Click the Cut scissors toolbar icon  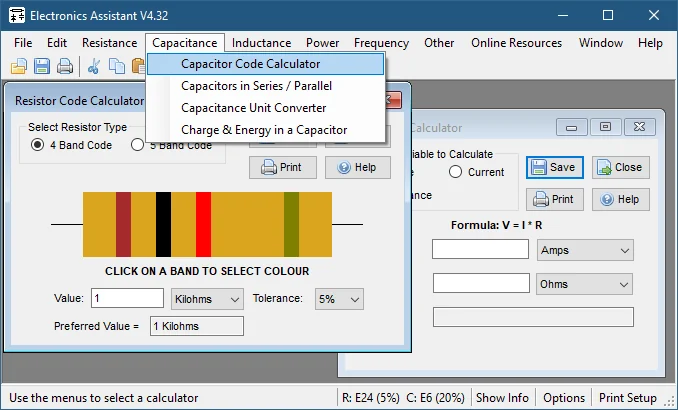(x=94, y=67)
